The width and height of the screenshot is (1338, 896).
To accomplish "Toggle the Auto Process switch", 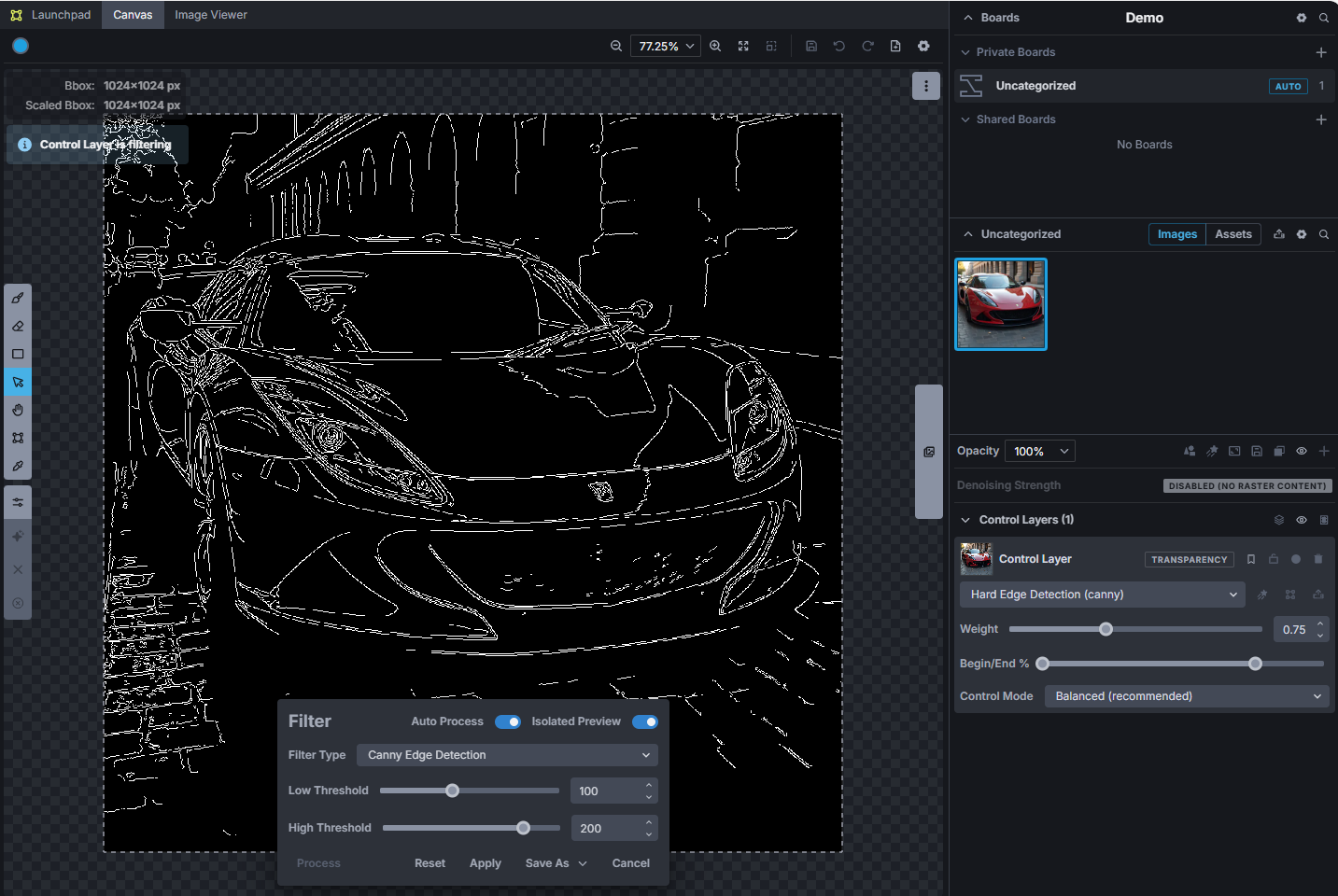I will (x=508, y=721).
